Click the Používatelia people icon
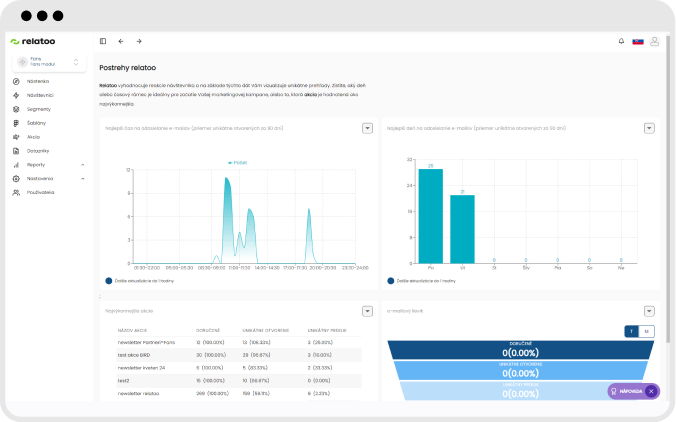 16,193
